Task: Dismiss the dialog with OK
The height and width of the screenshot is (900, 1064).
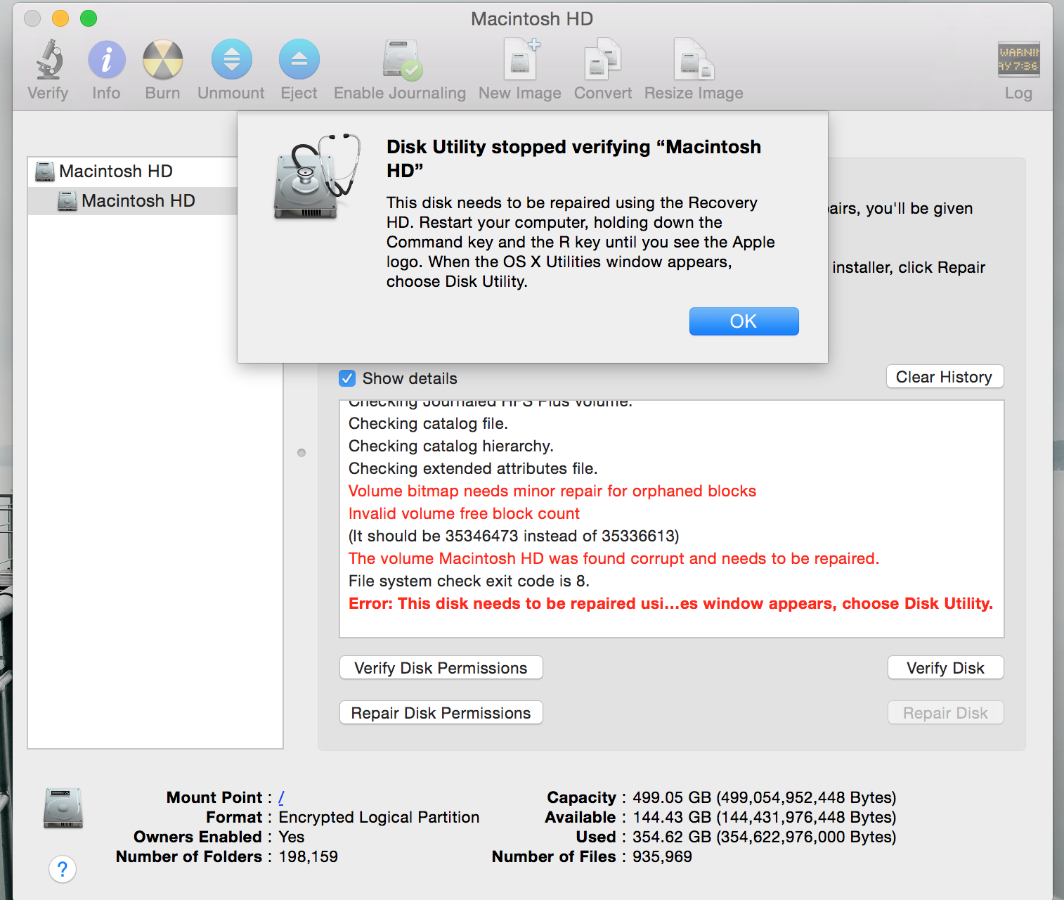Action: tap(744, 321)
